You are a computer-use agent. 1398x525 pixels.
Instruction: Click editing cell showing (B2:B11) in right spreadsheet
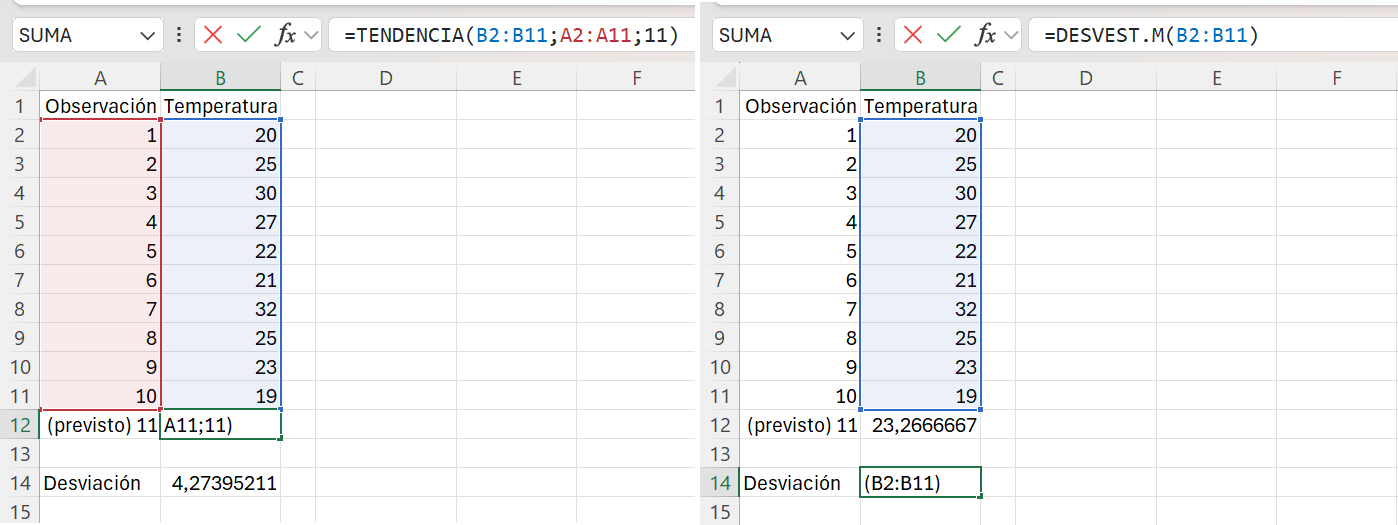tap(920, 483)
